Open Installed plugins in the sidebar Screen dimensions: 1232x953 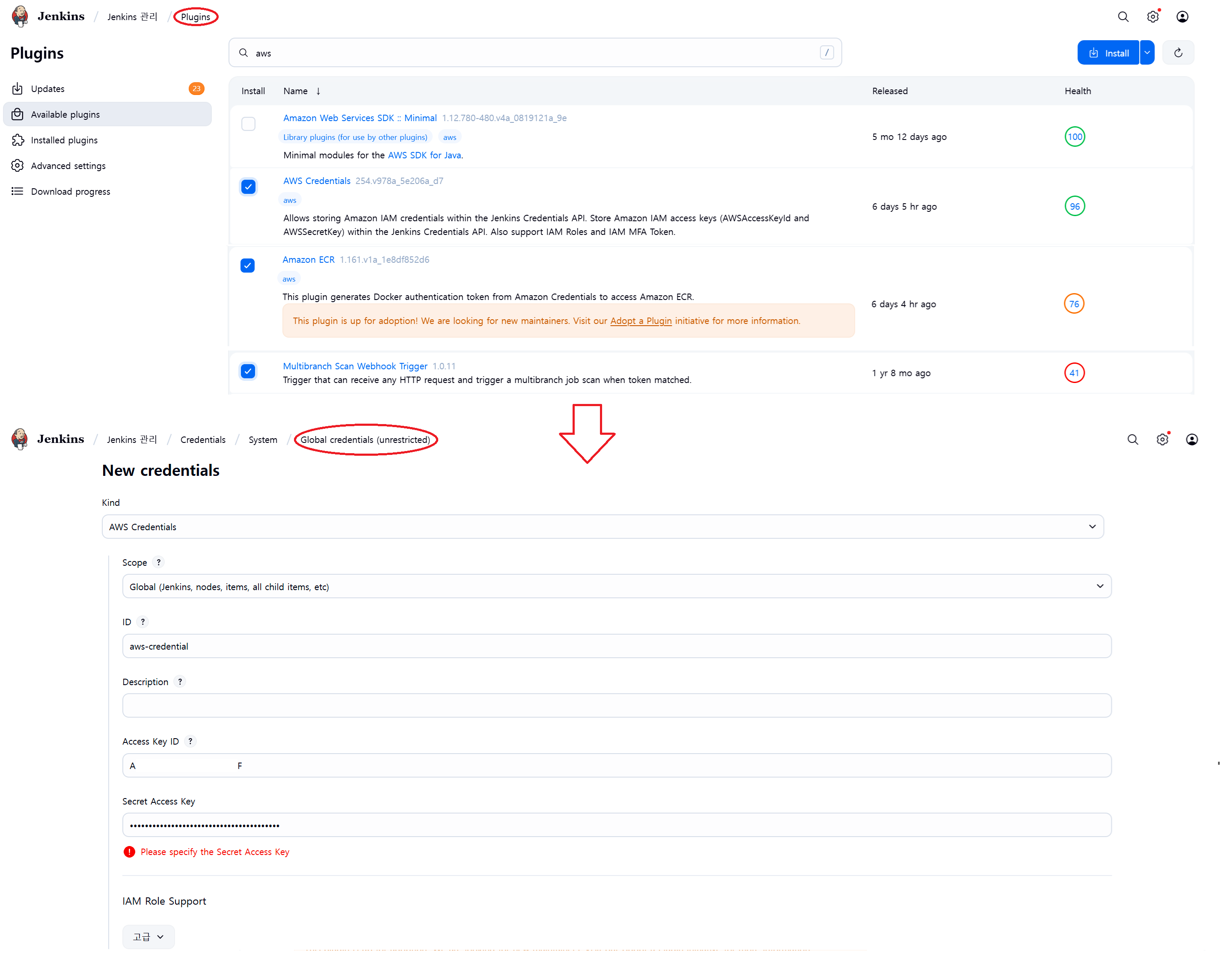click(x=64, y=140)
